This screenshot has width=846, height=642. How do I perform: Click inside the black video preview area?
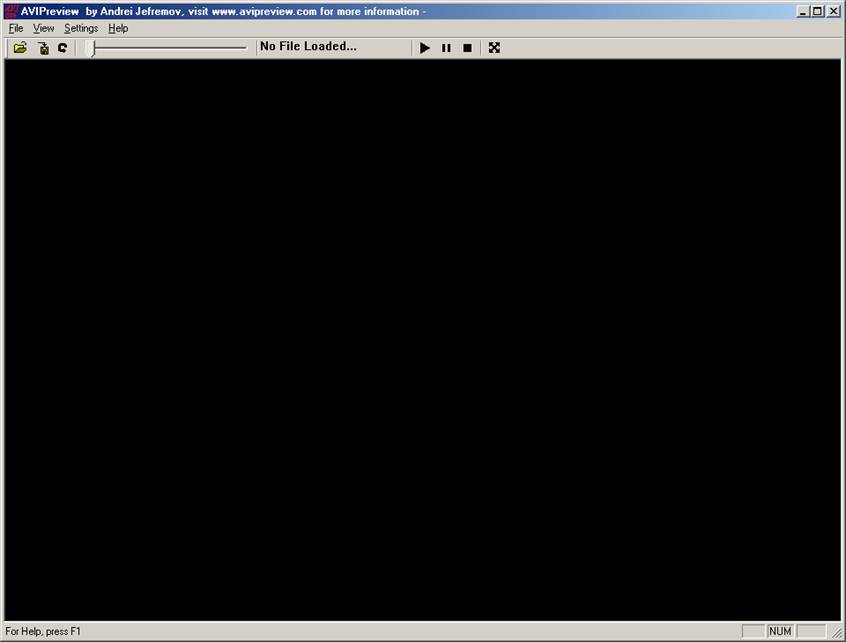click(422, 340)
